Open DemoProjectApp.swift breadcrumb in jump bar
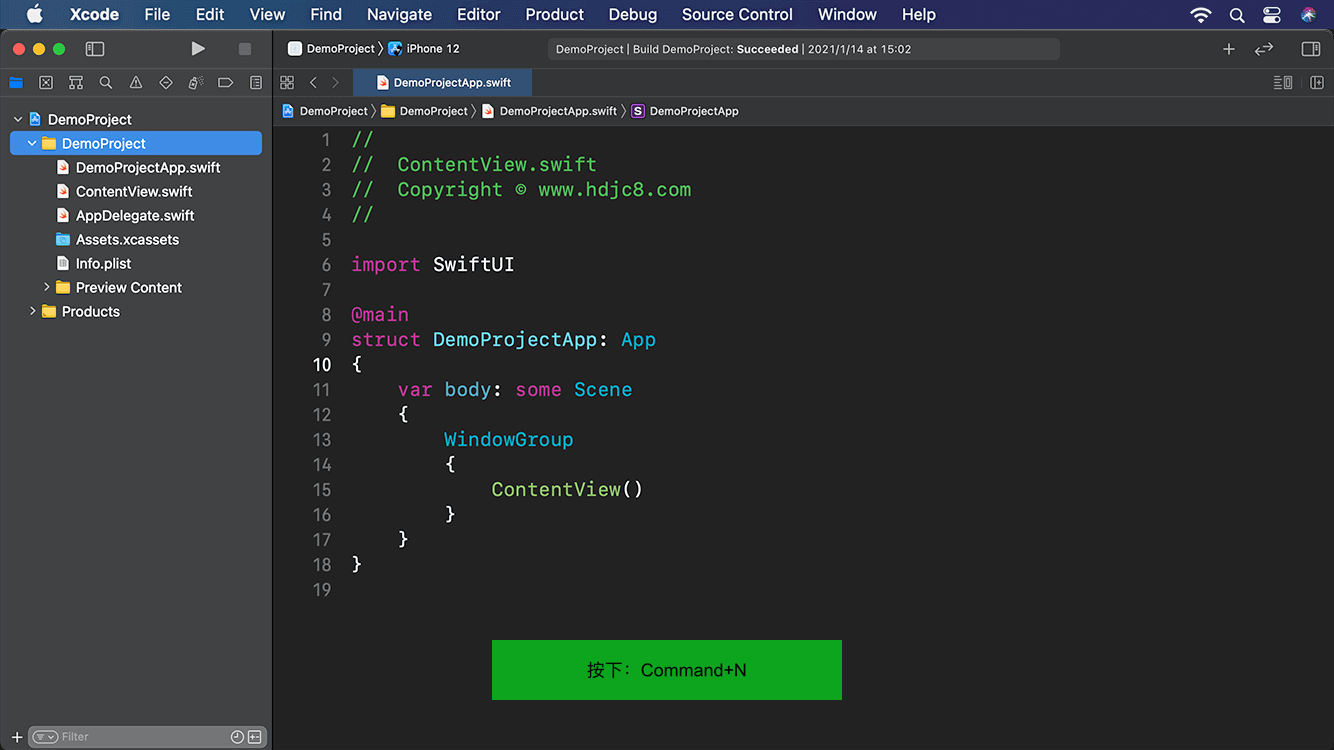This screenshot has width=1334, height=750. pos(549,111)
